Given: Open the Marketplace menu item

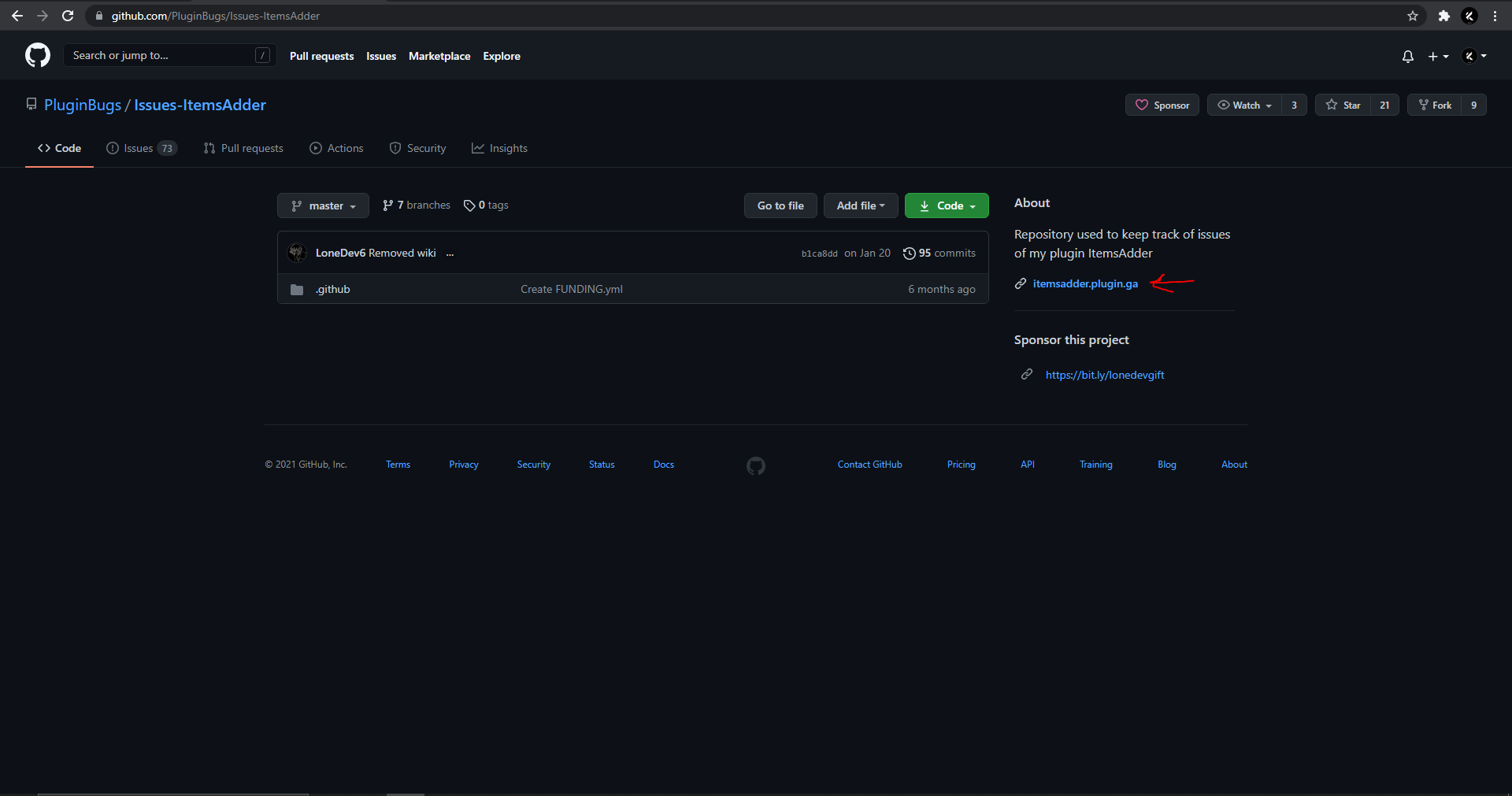Looking at the screenshot, I should (x=439, y=56).
